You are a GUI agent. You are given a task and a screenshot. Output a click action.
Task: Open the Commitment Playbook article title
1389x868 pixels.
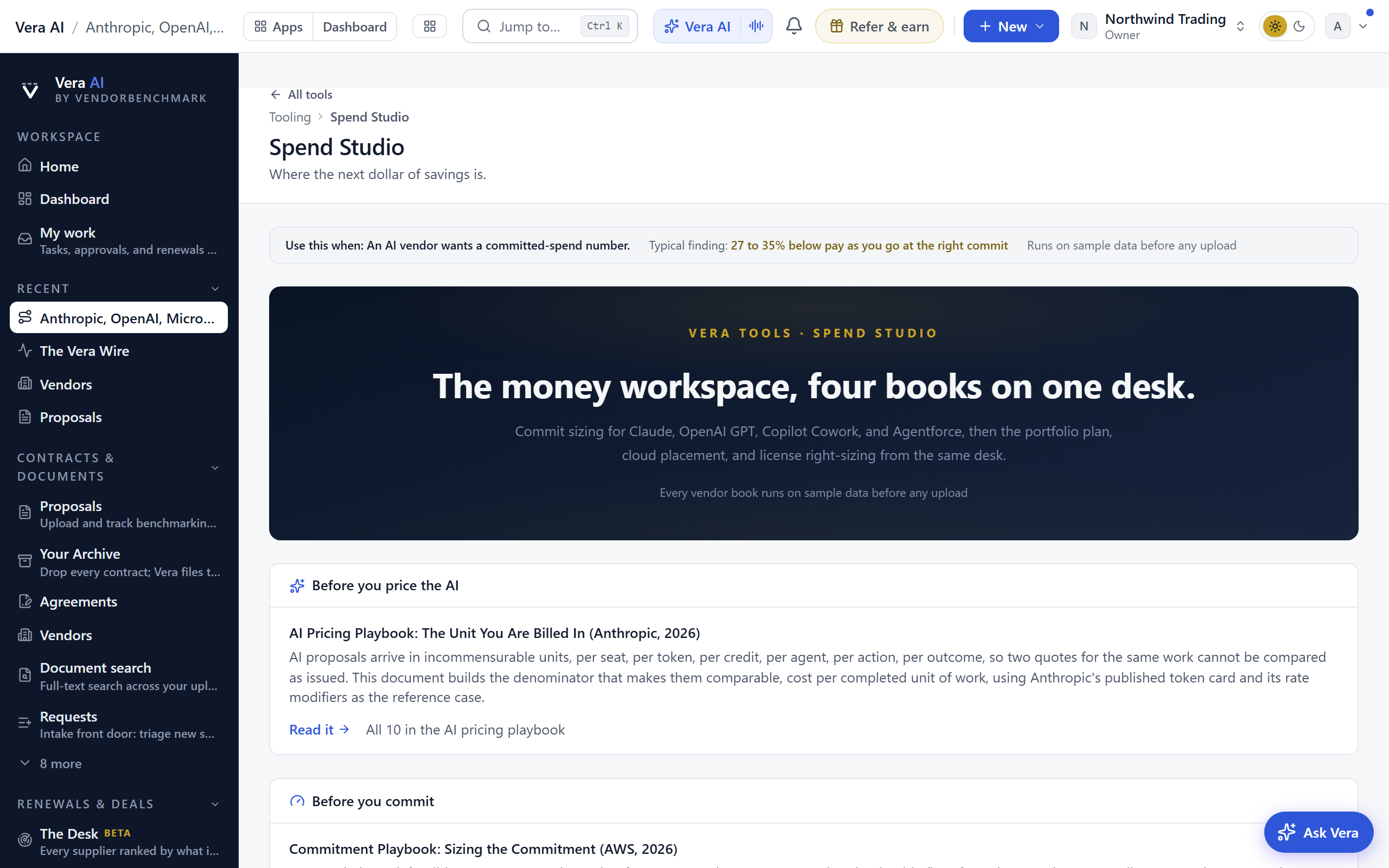pyautogui.click(x=483, y=849)
